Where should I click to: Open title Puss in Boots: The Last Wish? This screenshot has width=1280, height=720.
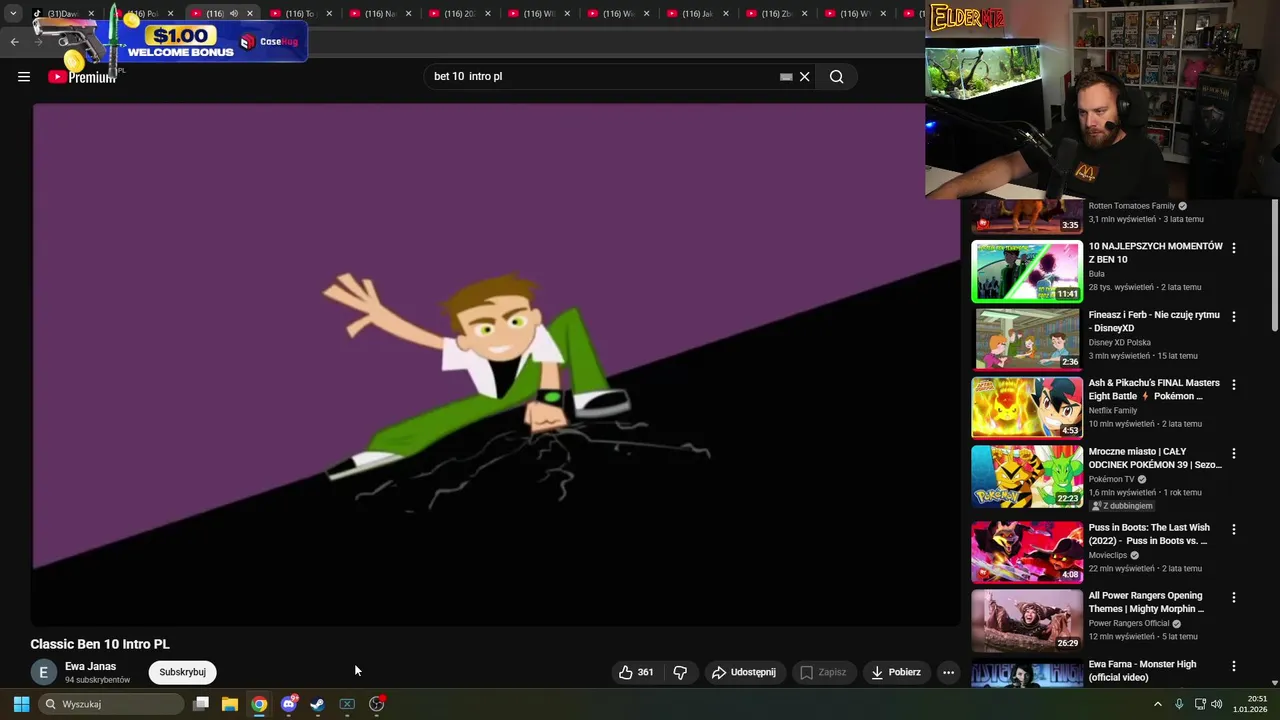point(1149,534)
